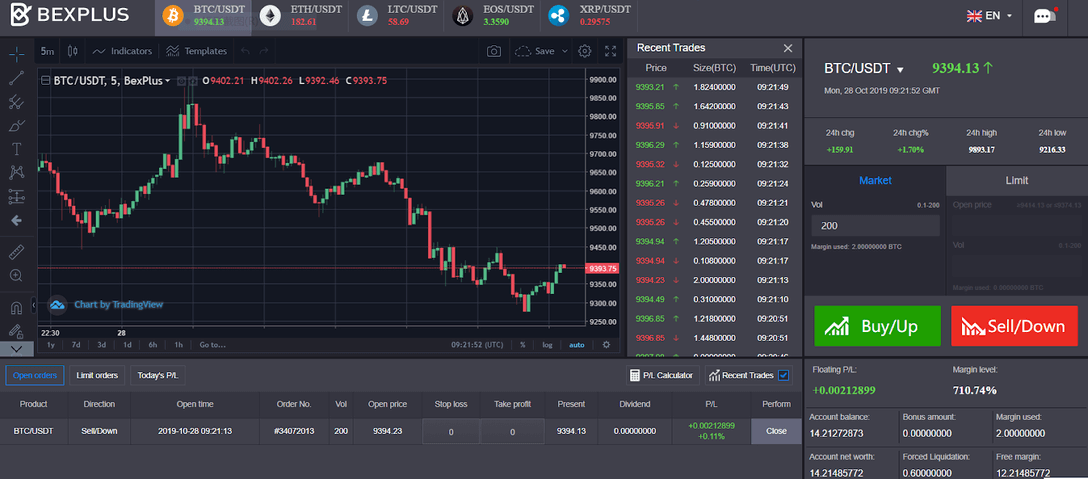Open chart settings gear icon
The height and width of the screenshot is (479, 1088).
(x=585, y=51)
